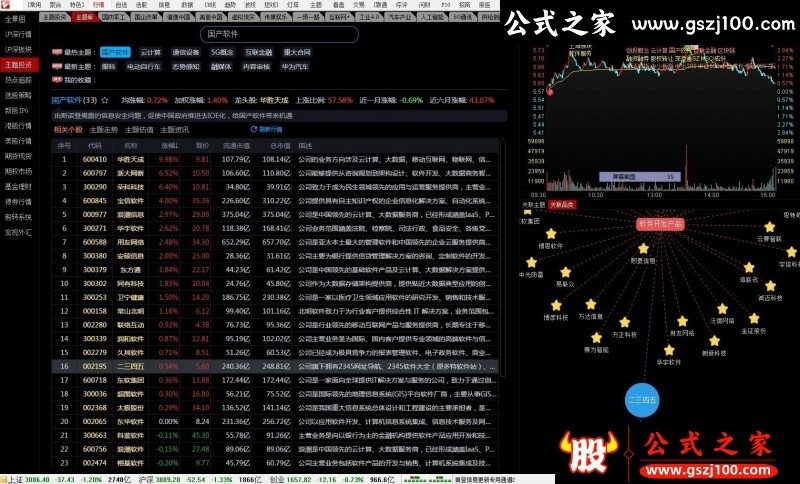Screen dimensions: 800x484
Task: Click the star node above 赛为智能
Action: [x=596, y=338]
